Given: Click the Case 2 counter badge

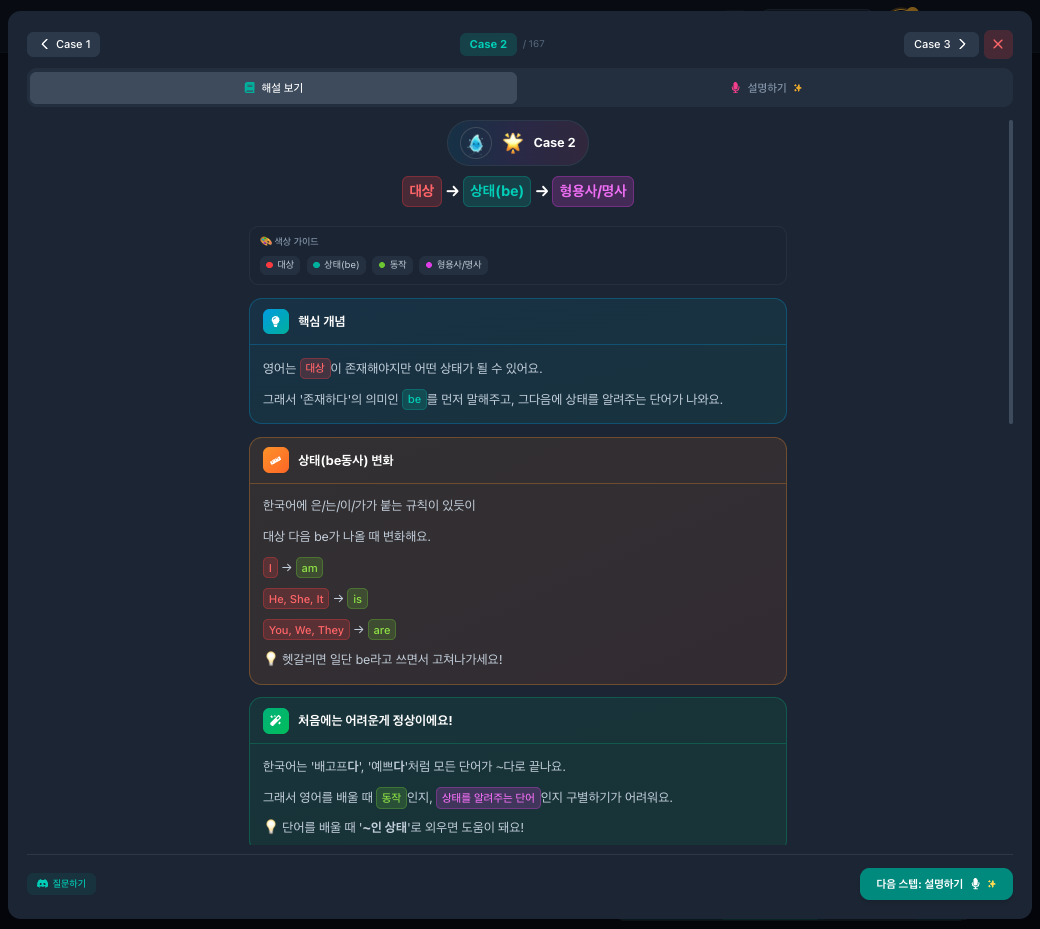Looking at the screenshot, I should 488,44.
